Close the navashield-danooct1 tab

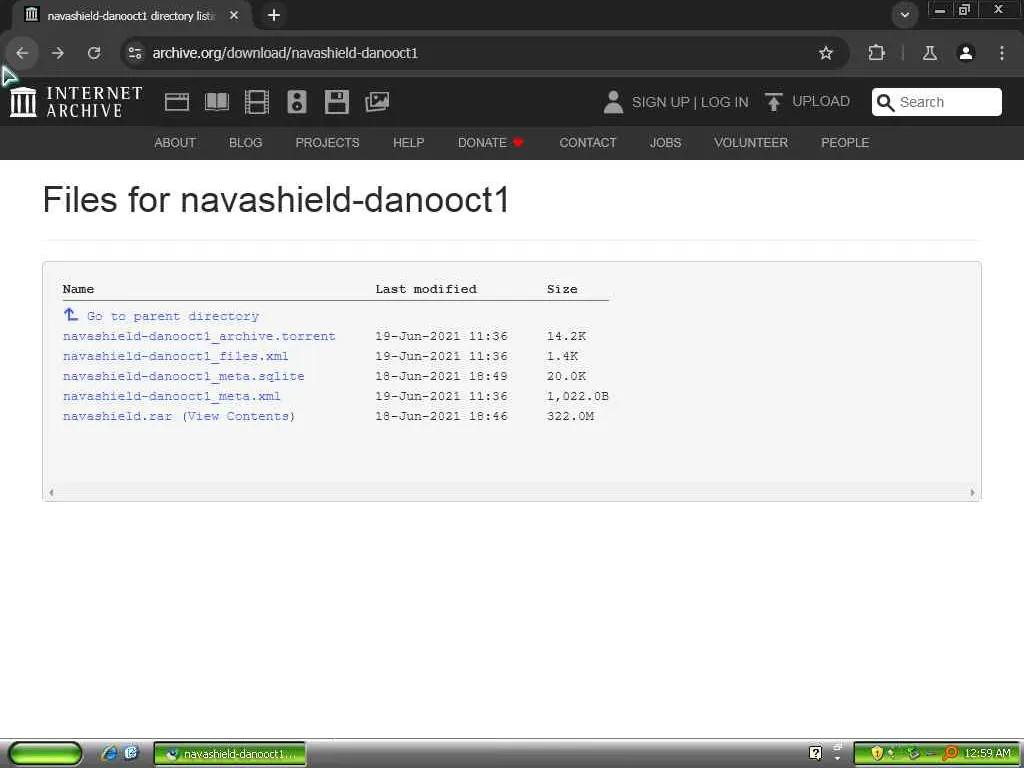(234, 15)
